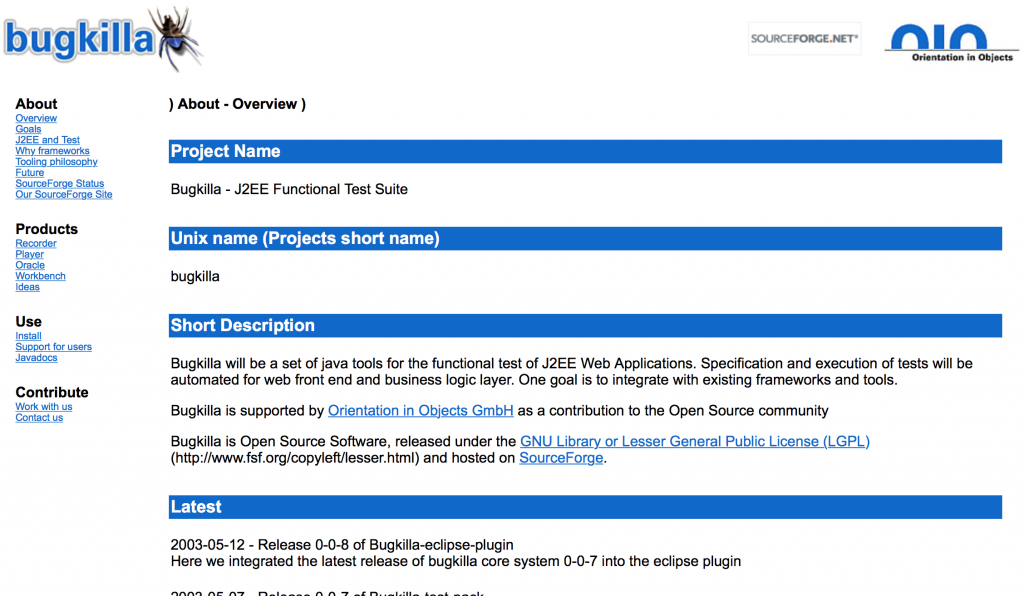
Task: Click 'Bugkilla - J2EE Functional Test Suite' text
Action: [x=289, y=189]
